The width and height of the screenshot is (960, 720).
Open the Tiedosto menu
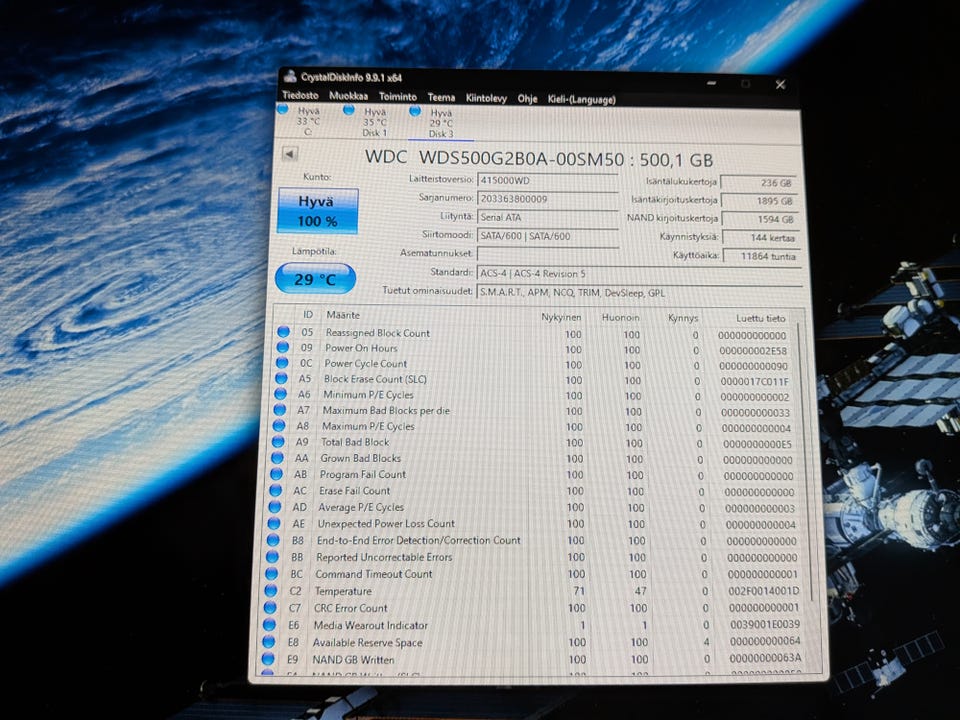tap(300, 95)
